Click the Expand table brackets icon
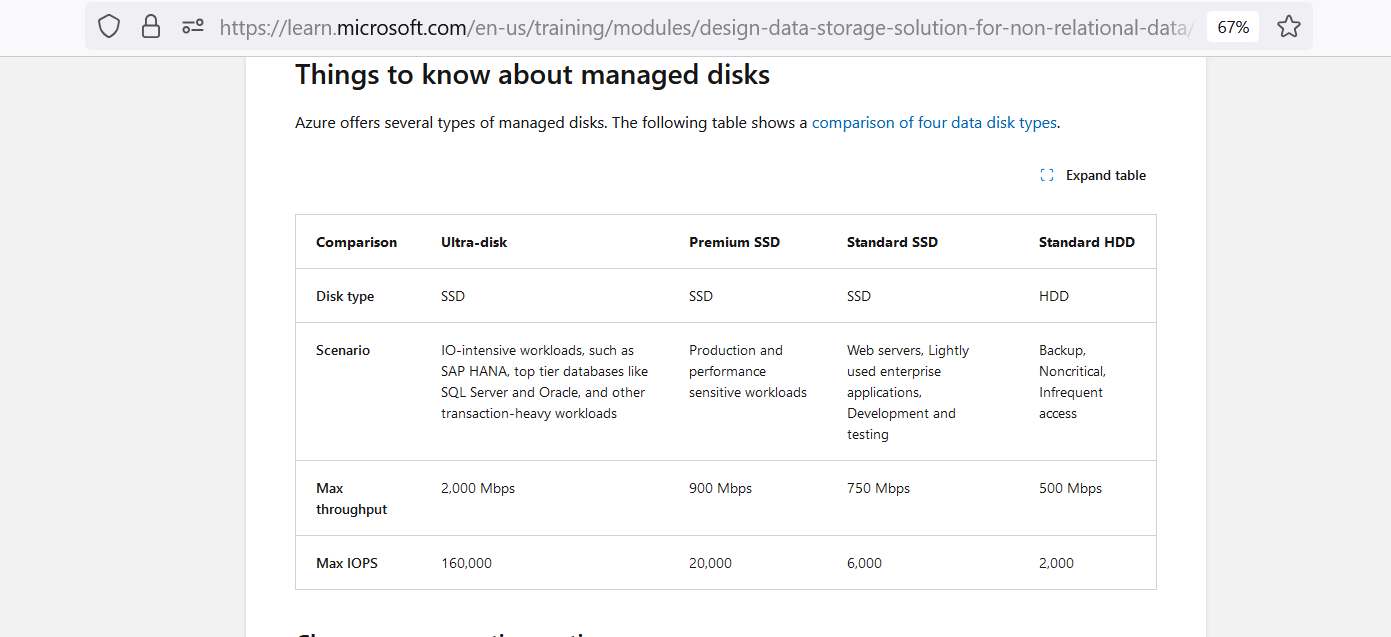 tap(1046, 175)
